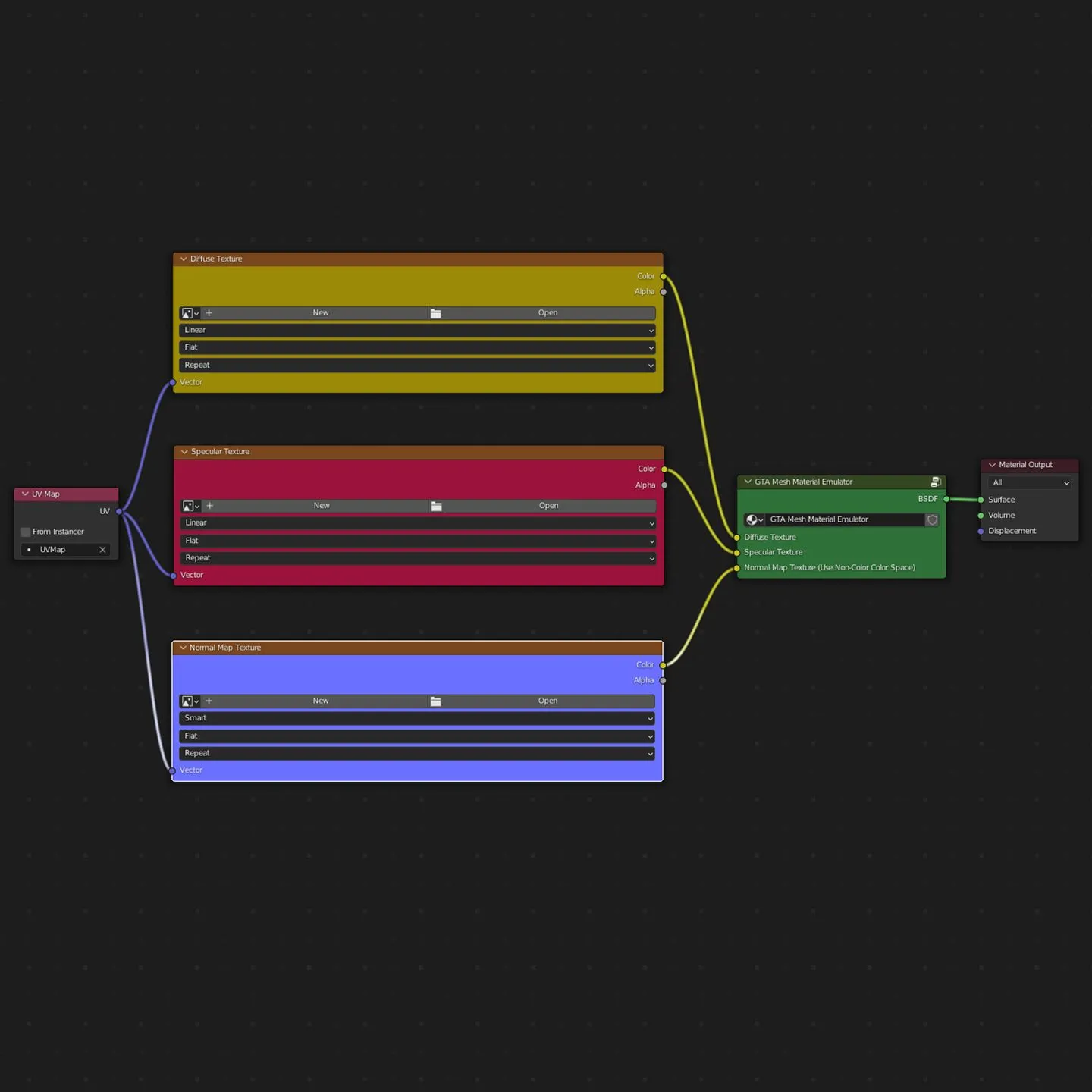Click New button in Specular Texture node
The width and height of the screenshot is (1092, 1092).
322,506
